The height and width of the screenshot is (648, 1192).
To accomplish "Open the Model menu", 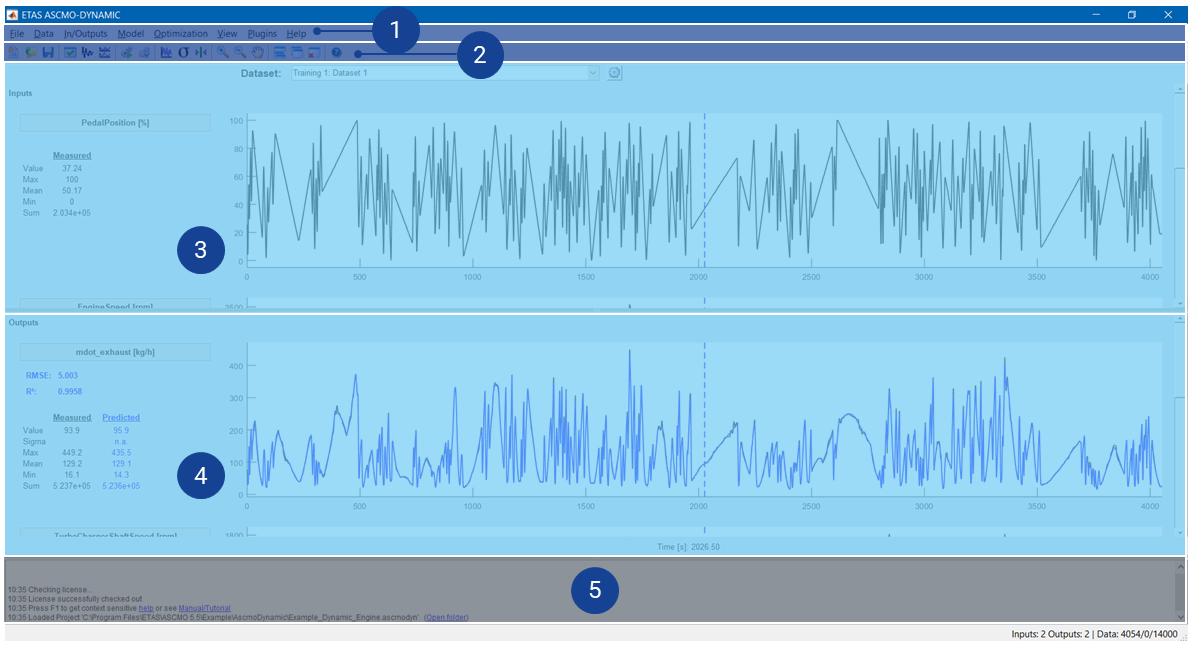I will (130, 33).
